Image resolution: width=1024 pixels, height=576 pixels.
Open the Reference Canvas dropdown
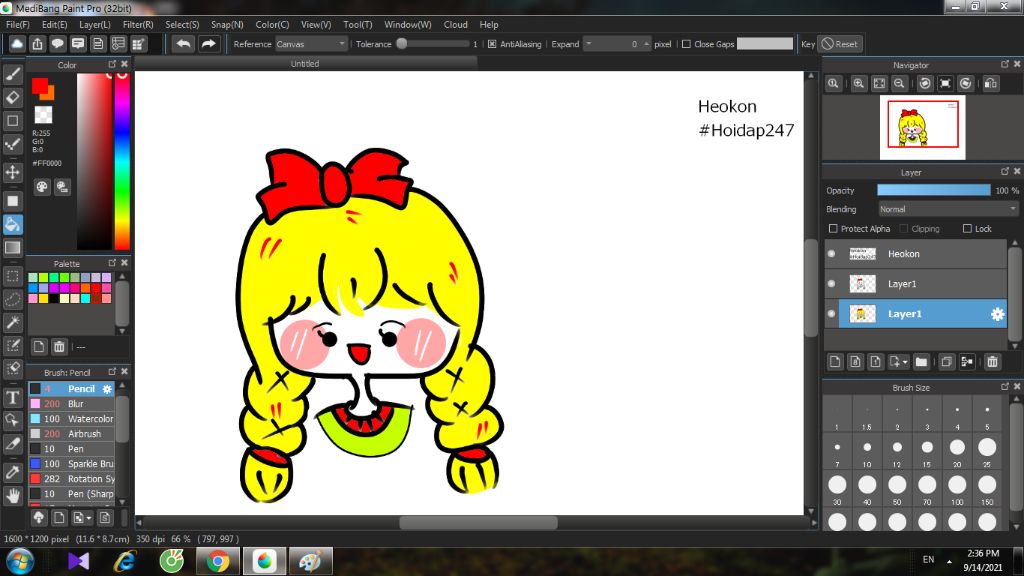pyautogui.click(x=310, y=44)
